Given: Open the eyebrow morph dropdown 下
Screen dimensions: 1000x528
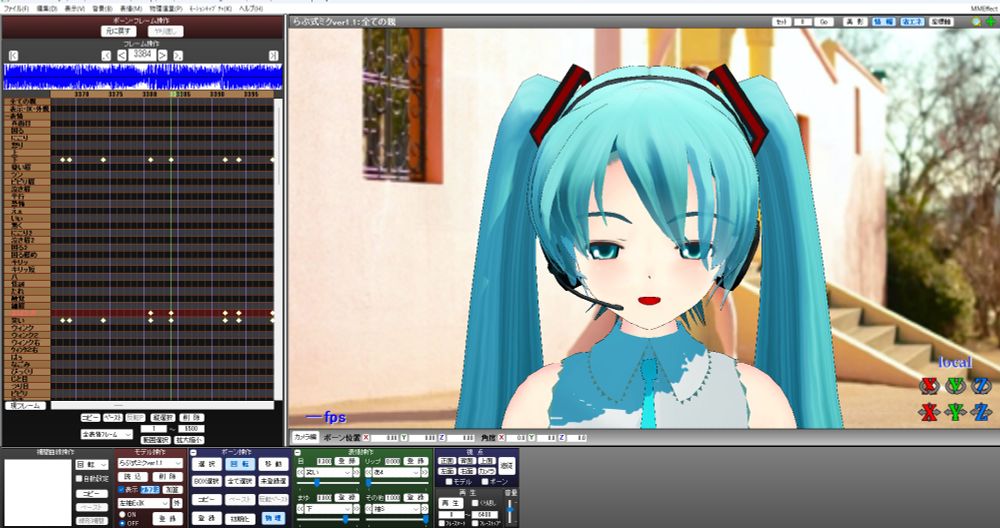Looking at the screenshot, I should coord(329,509).
